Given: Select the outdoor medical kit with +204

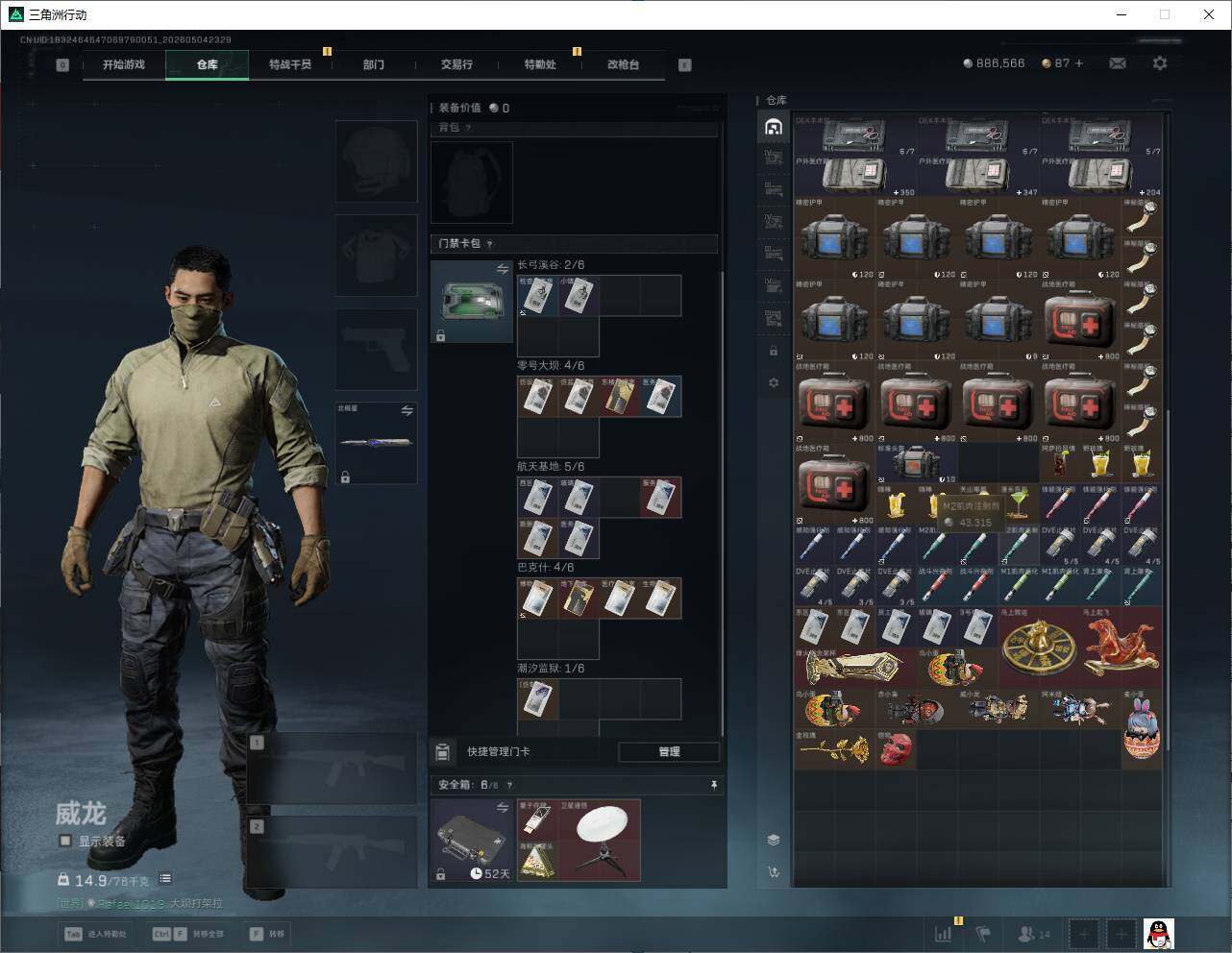Looking at the screenshot, I should click(1101, 177).
